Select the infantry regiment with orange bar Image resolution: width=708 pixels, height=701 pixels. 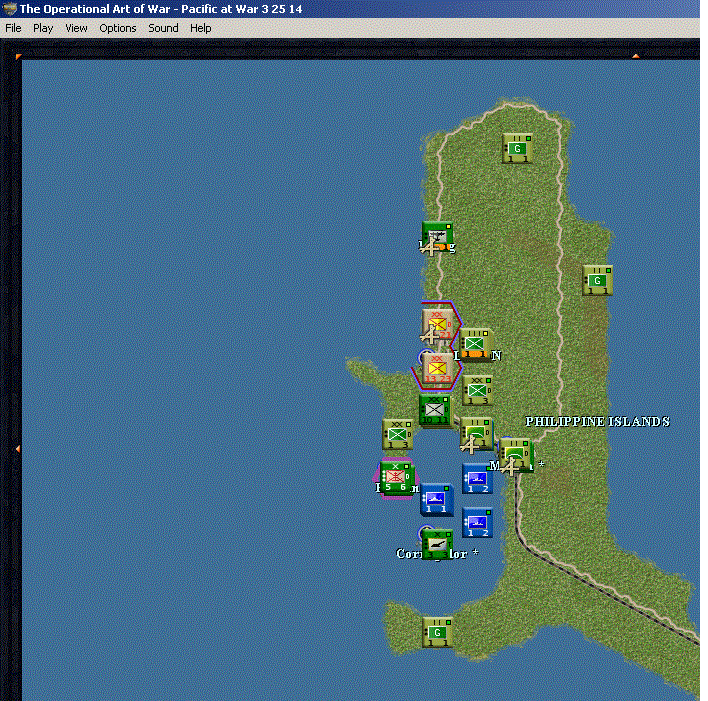tap(475, 344)
